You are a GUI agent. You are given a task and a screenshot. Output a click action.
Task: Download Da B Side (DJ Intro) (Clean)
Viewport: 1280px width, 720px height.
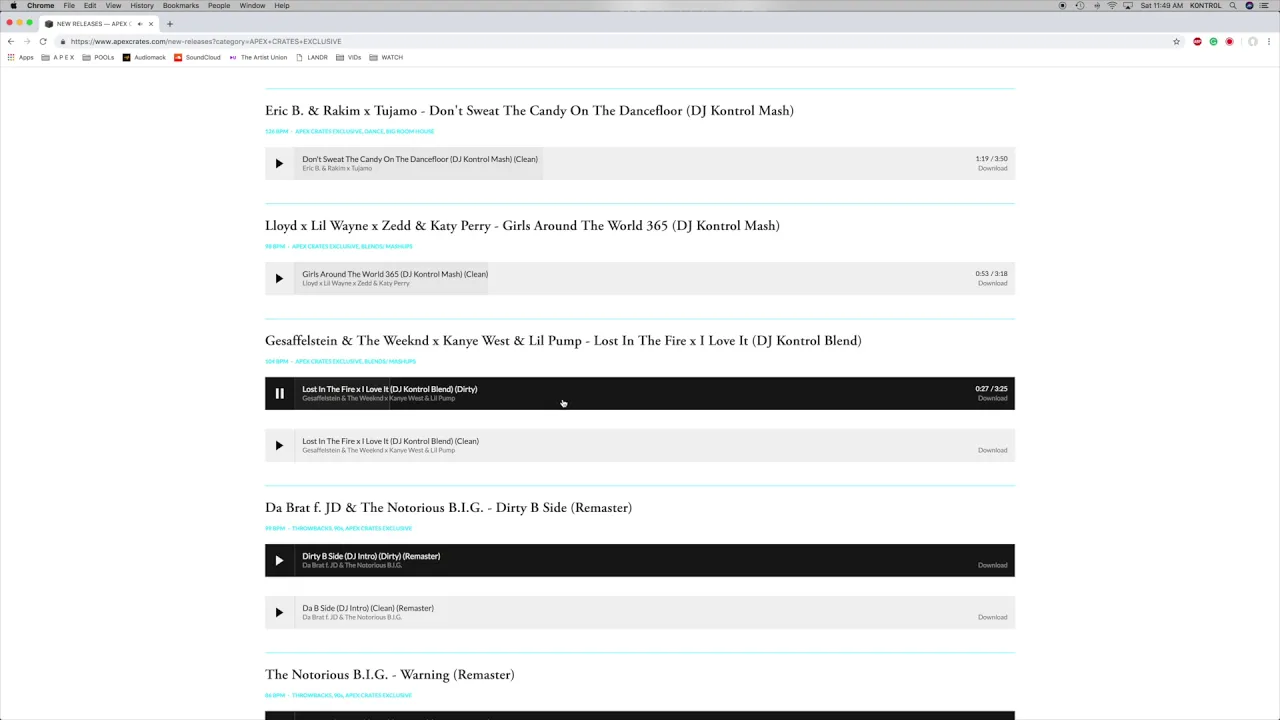[x=992, y=617]
